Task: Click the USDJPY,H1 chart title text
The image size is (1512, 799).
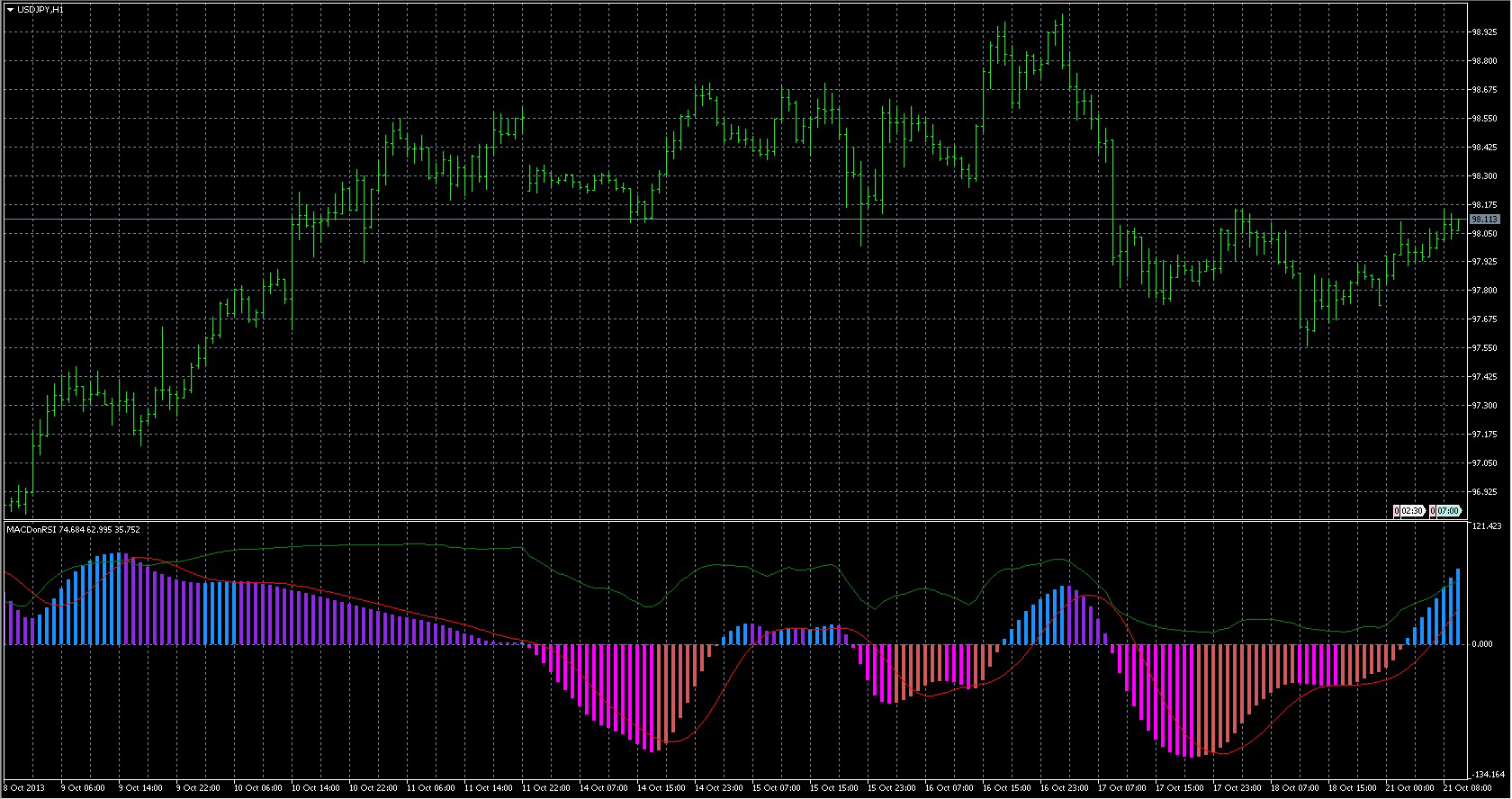Action: tap(40, 9)
